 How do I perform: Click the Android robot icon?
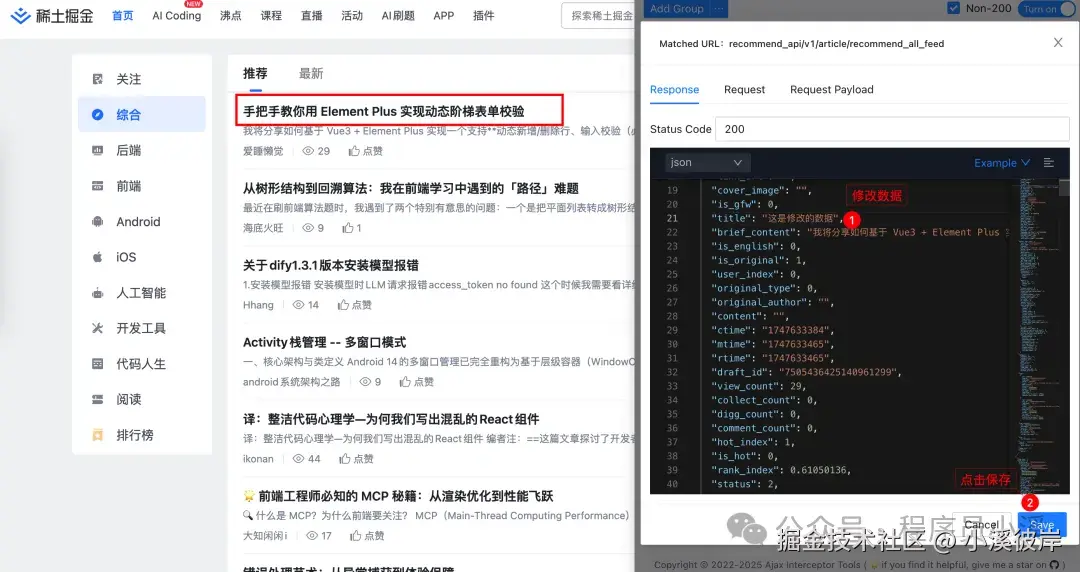pyautogui.click(x=98, y=222)
